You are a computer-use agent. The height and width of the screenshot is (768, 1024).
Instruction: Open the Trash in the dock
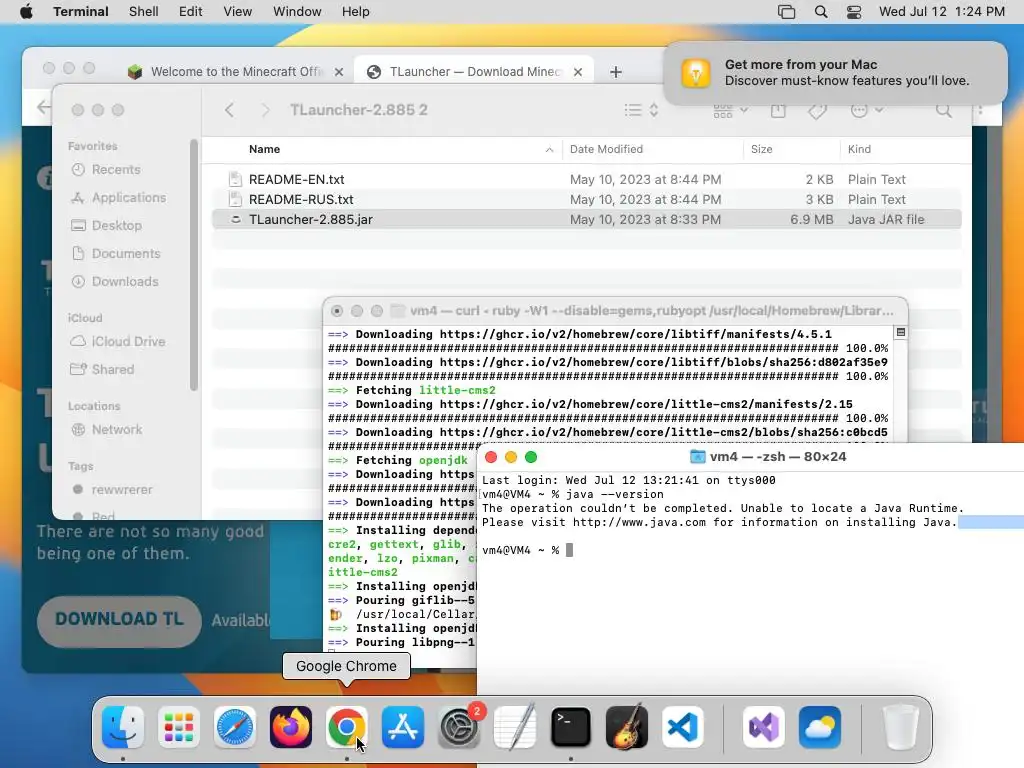[x=901, y=727]
